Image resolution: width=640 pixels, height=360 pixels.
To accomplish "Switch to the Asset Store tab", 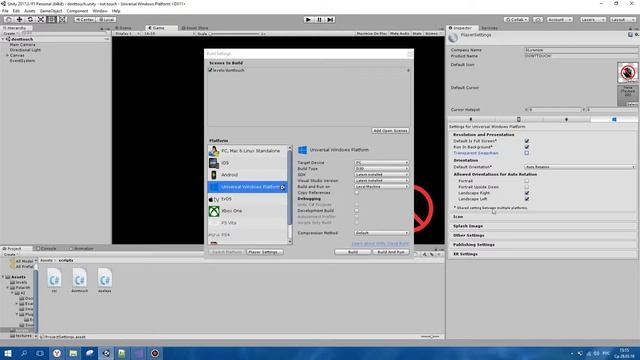I will (195, 28).
